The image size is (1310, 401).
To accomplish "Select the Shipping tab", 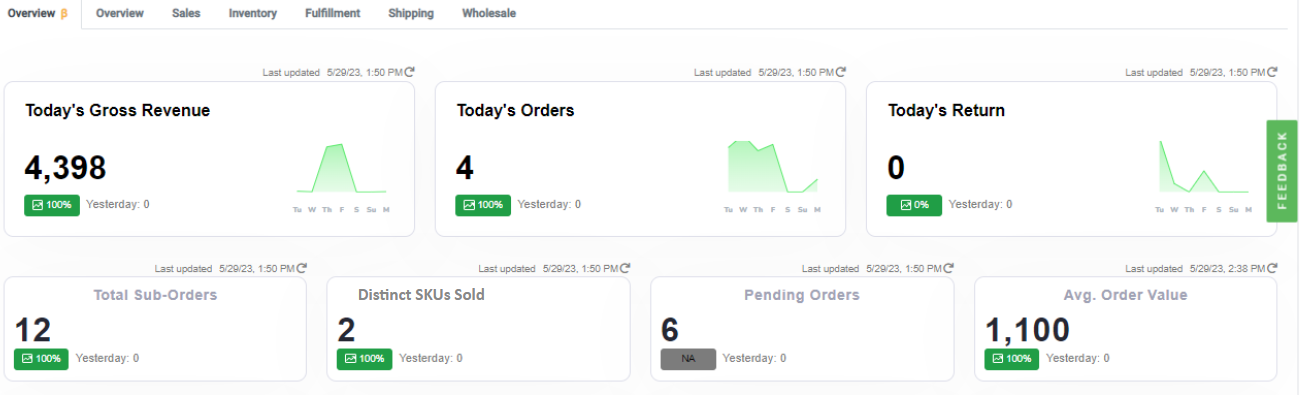I will [411, 13].
